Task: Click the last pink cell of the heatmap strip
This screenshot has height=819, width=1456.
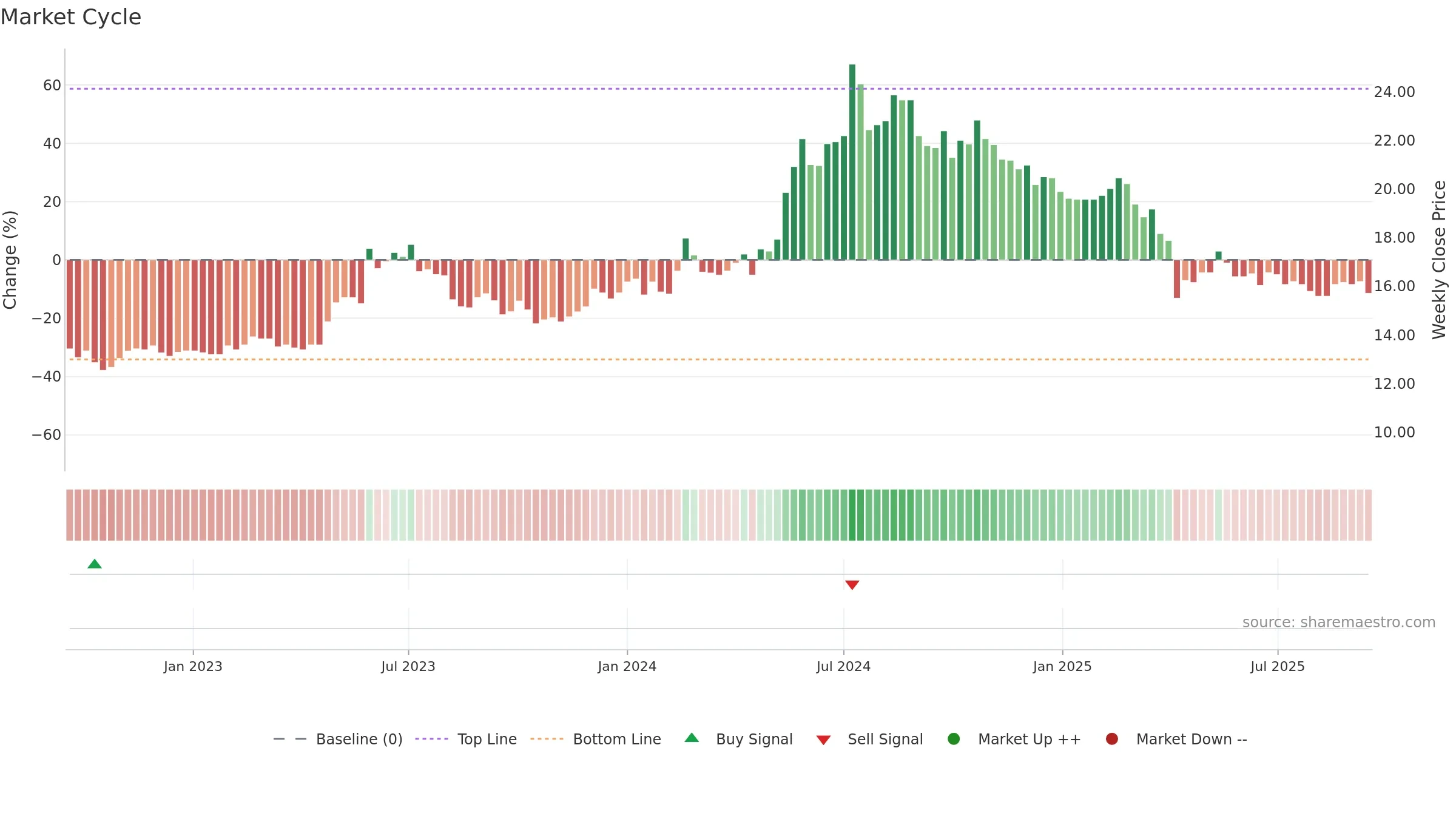Action: tap(1368, 515)
